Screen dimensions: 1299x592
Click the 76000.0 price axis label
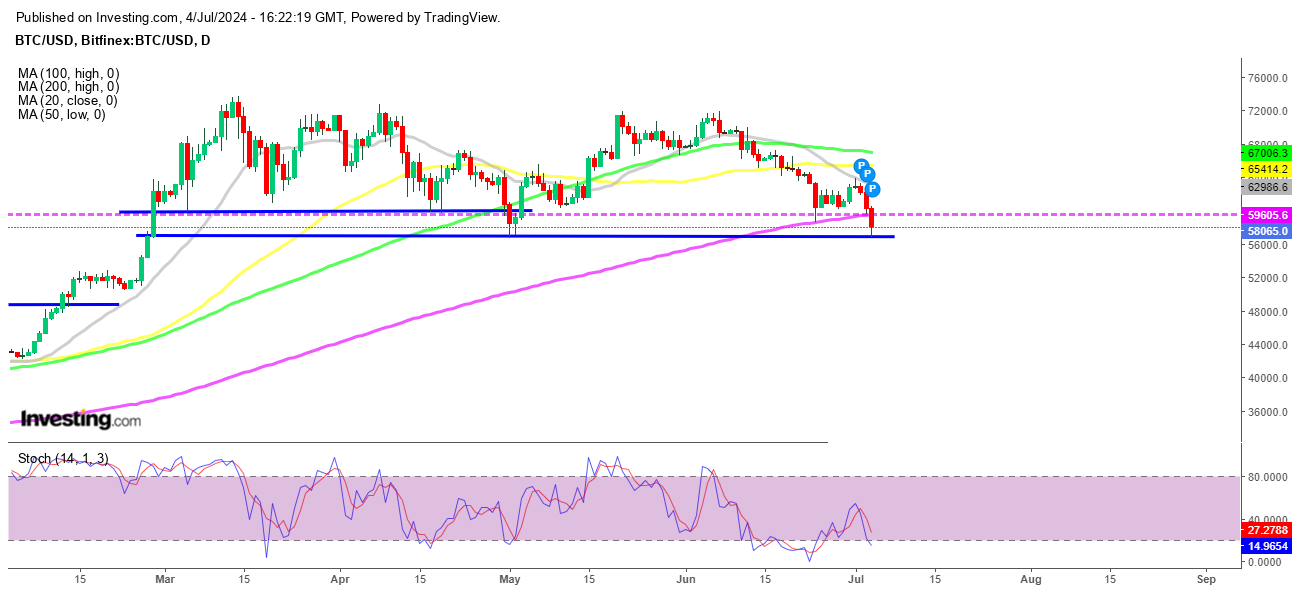pyautogui.click(x=1265, y=78)
